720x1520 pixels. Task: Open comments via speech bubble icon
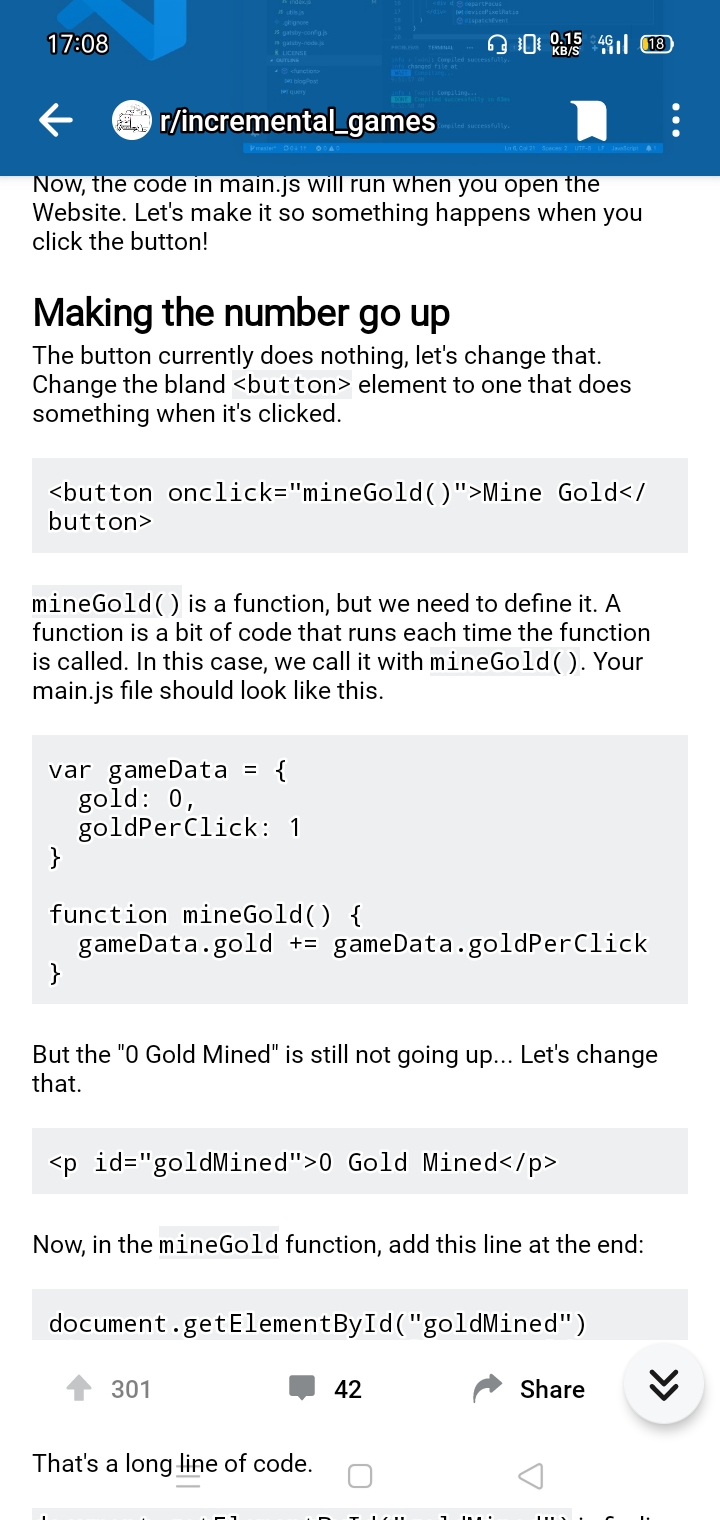coord(301,1389)
